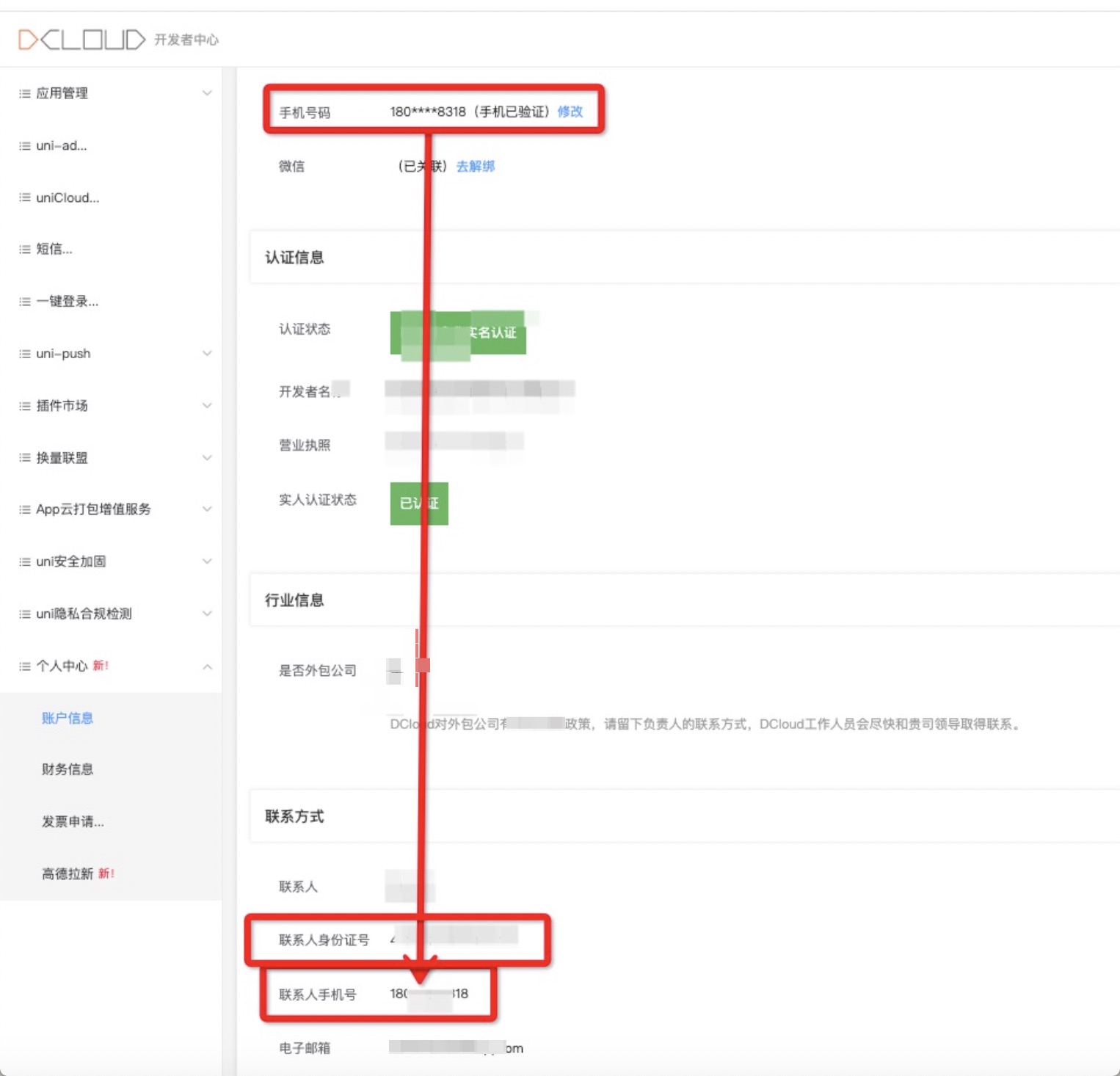Click list icon beside uni-ad
Viewport: 1120px width, 1076px height.
(x=25, y=146)
